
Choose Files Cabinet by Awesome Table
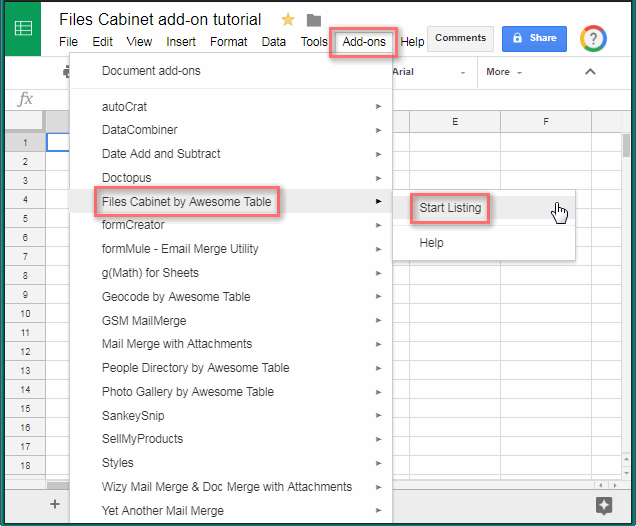(x=186, y=202)
